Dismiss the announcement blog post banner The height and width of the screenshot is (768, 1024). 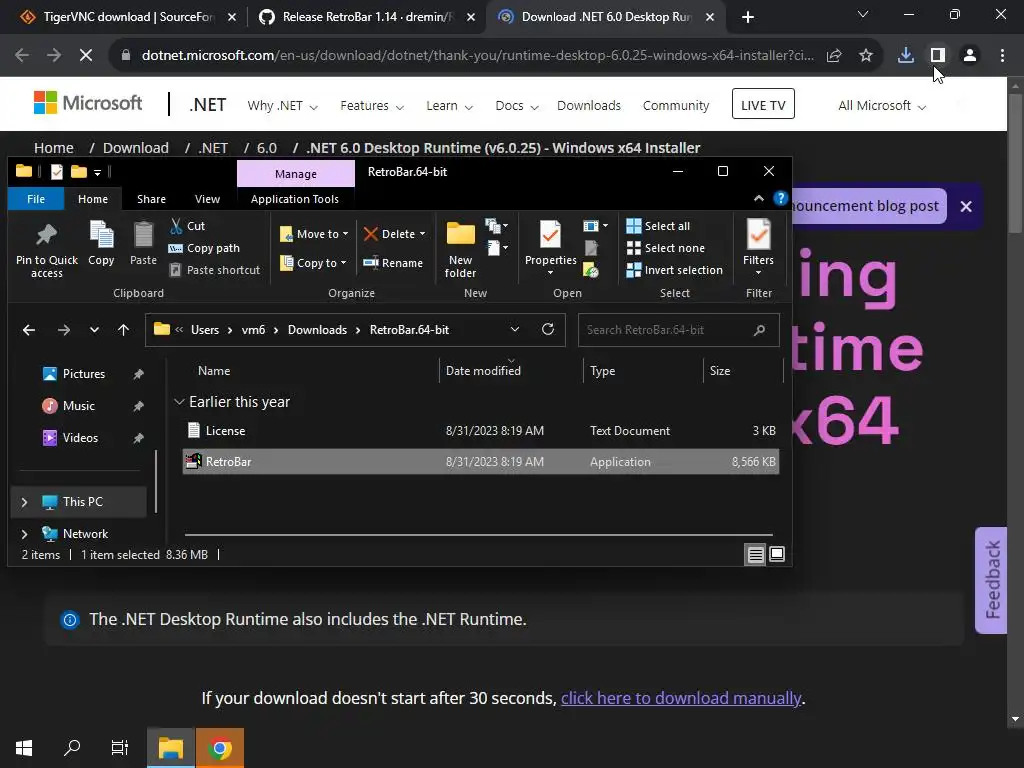click(966, 206)
